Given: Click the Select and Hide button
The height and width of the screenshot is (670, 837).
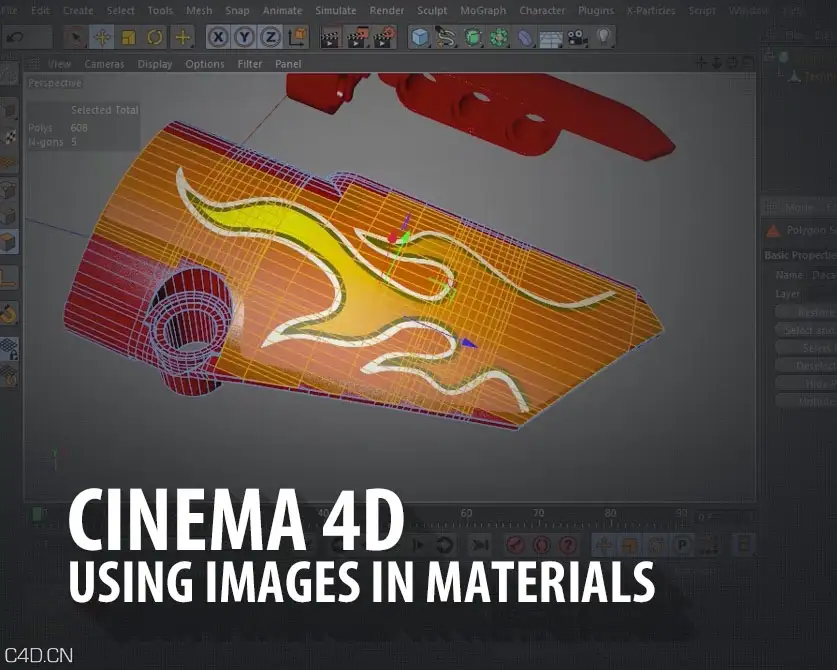Looking at the screenshot, I should tap(806, 330).
